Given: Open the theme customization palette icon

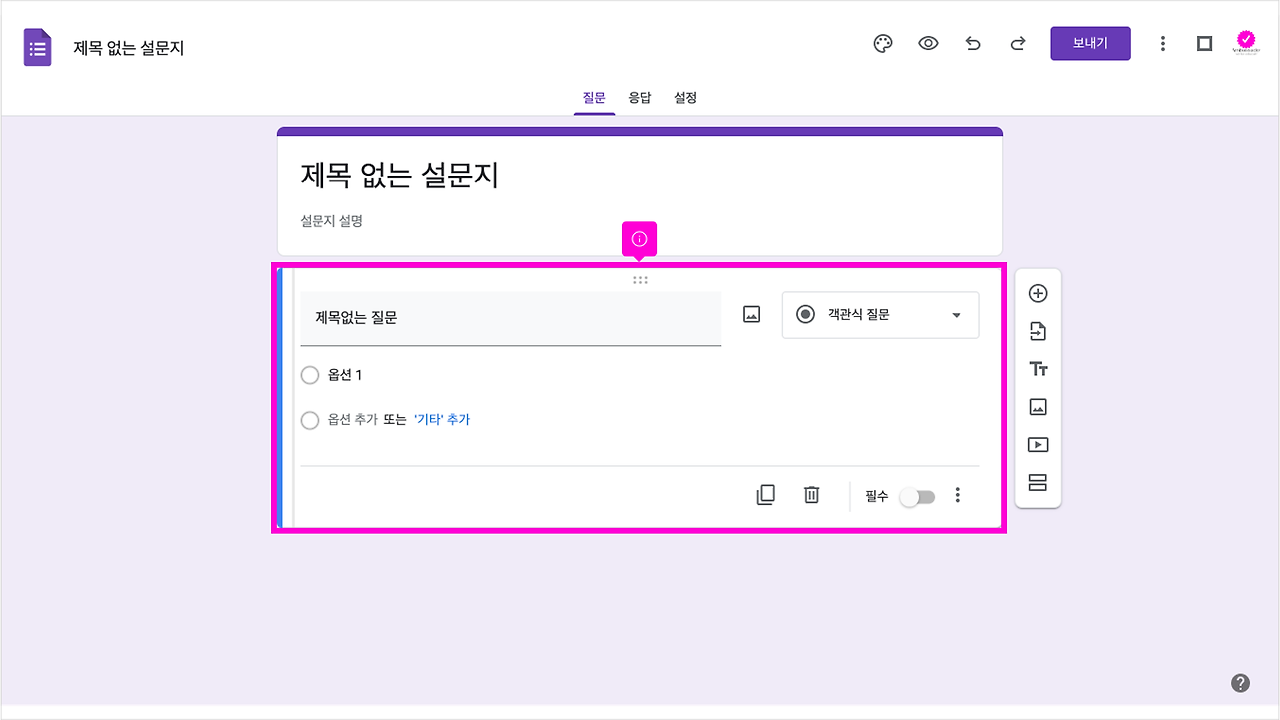Looking at the screenshot, I should [x=882, y=43].
